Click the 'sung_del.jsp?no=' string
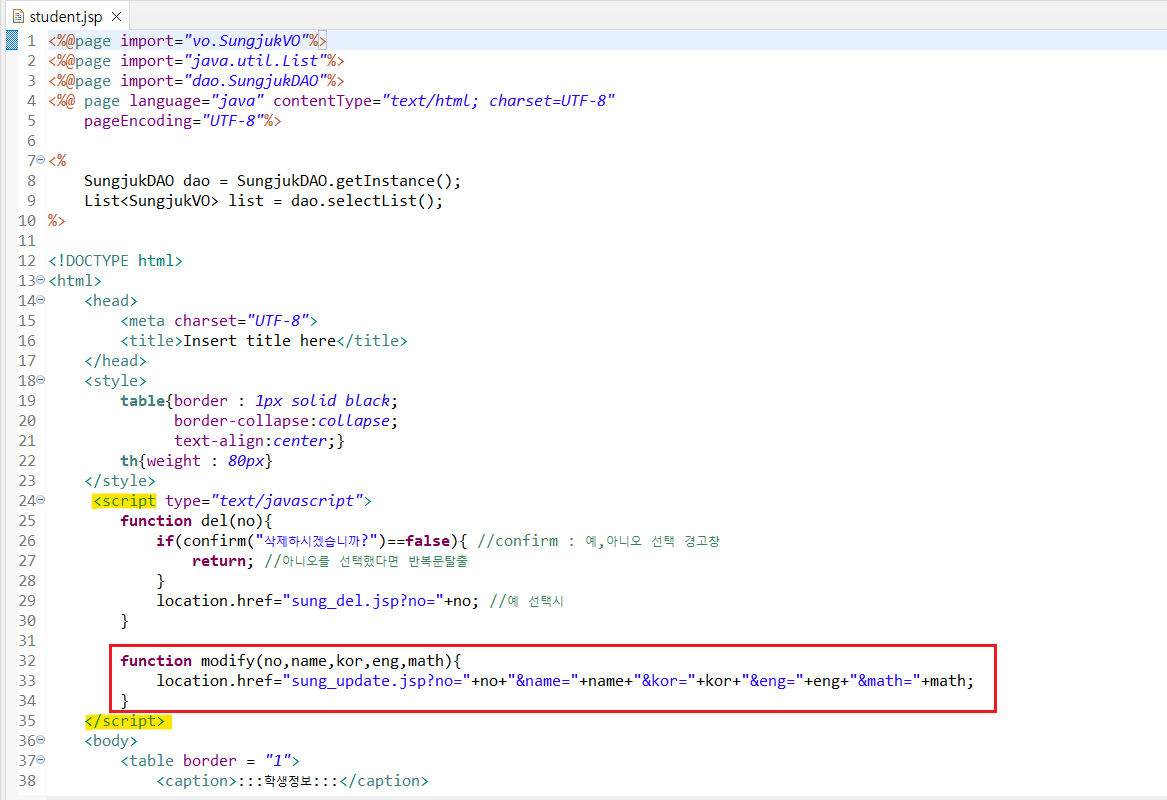The height and width of the screenshot is (800, 1167). click(x=362, y=601)
